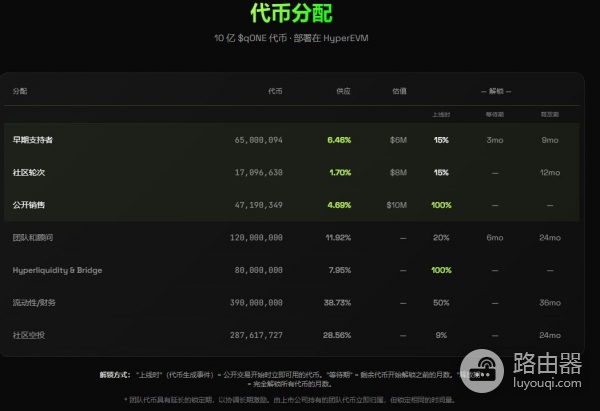Click the 上线时 sub-header
The width and height of the screenshot is (600, 411).
441,114
